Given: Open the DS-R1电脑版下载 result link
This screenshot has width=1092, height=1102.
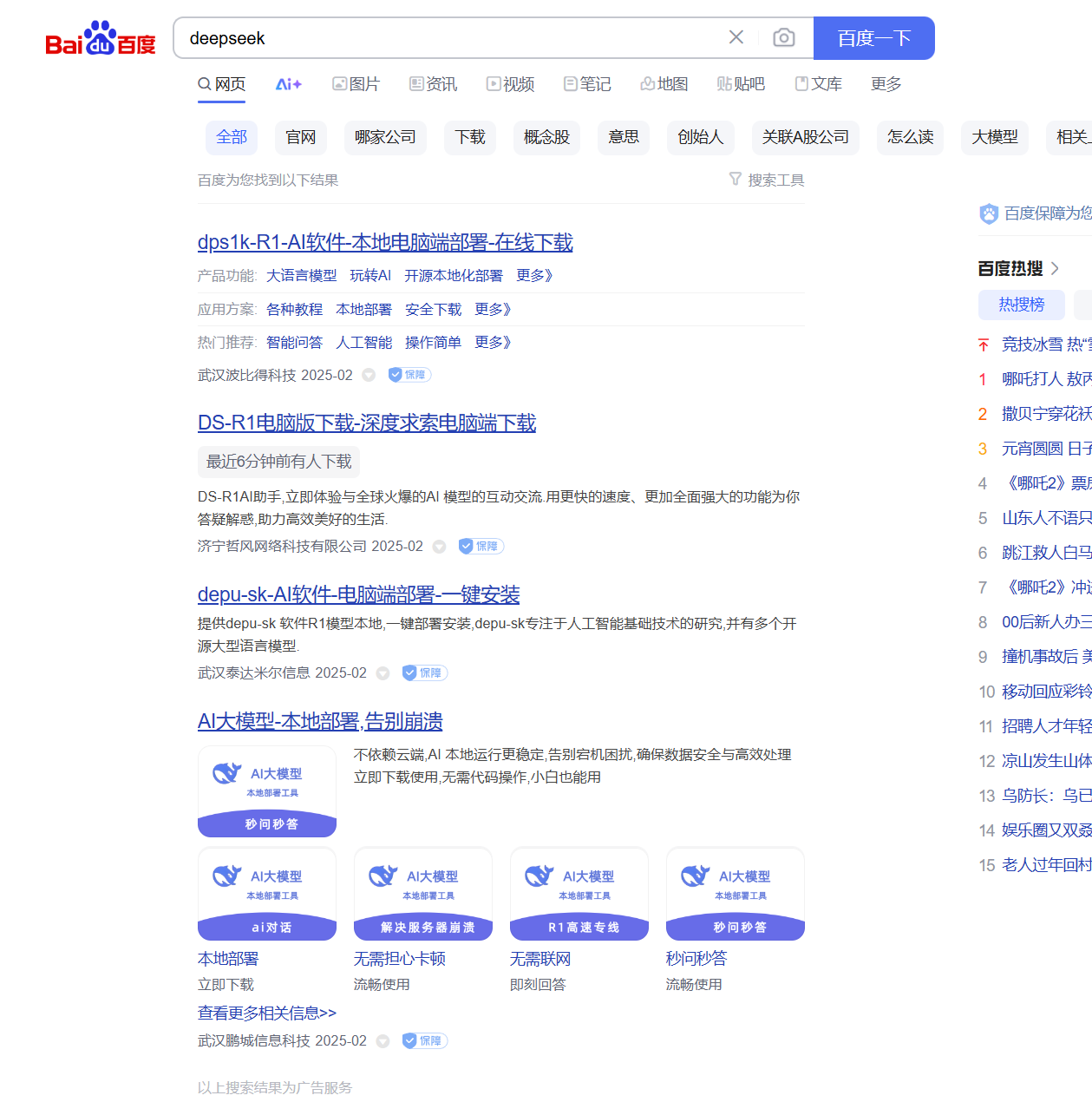Looking at the screenshot, I should point(366,423).
